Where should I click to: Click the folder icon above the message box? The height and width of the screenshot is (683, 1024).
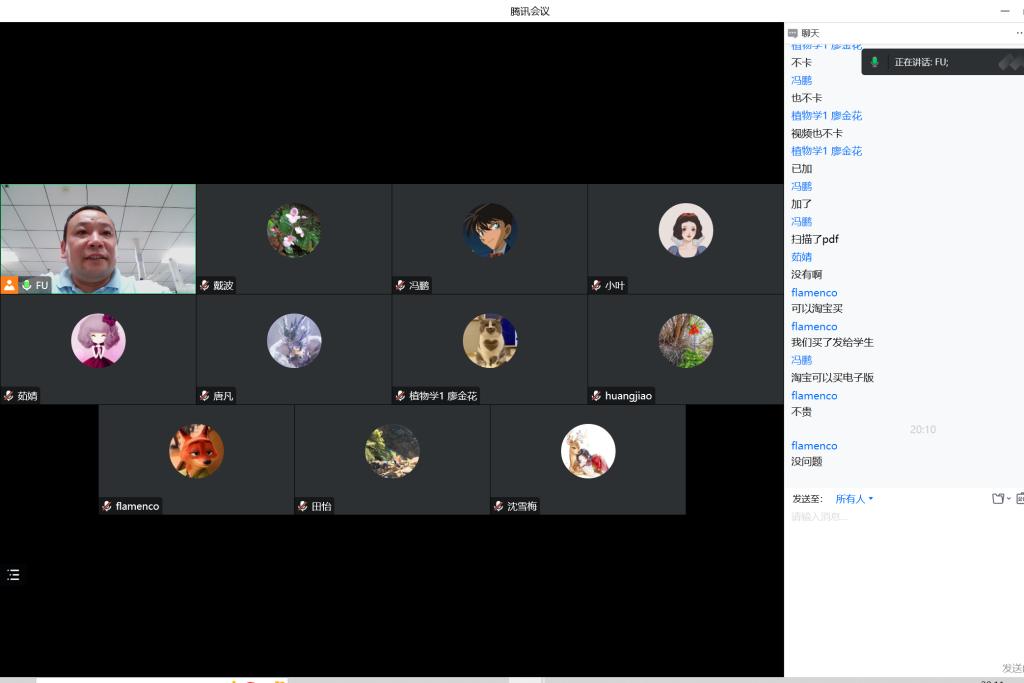click(x=997, y=498)
